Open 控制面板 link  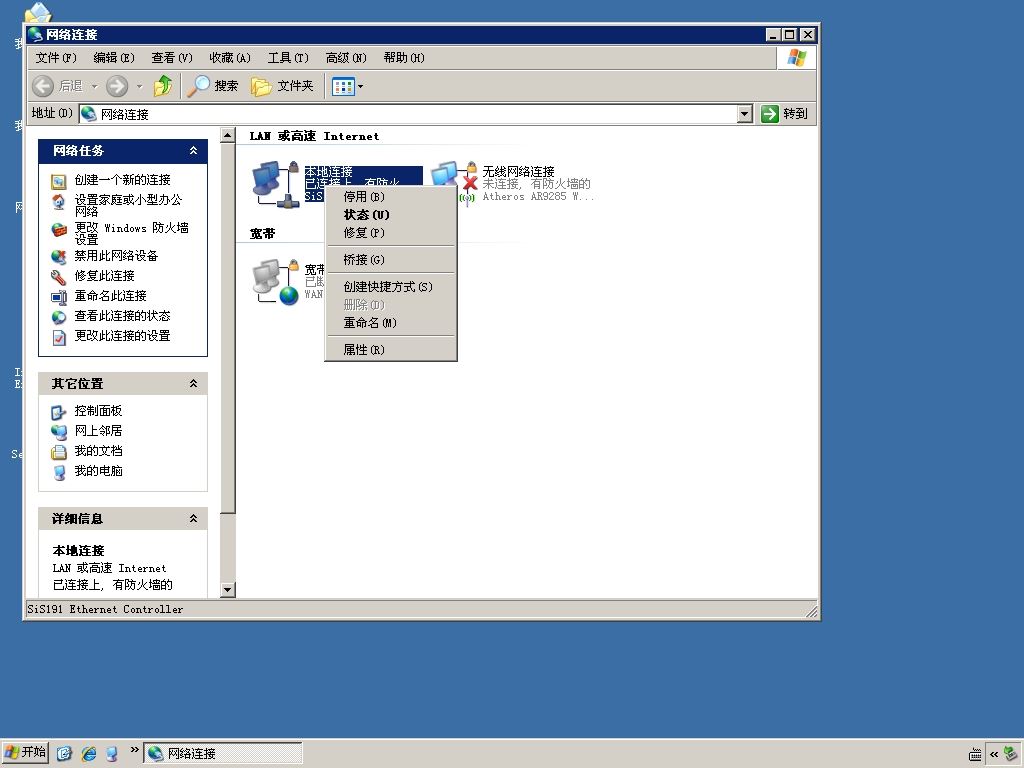(98, 411)
